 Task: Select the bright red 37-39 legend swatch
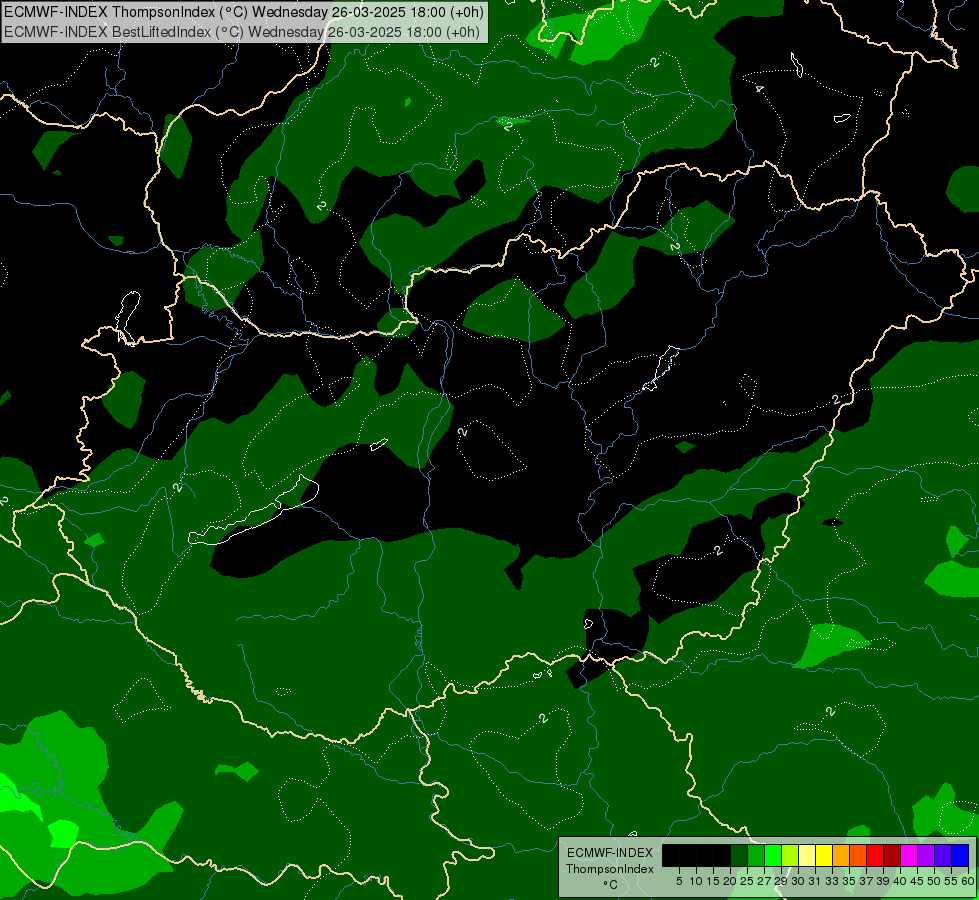tap(875, 855)
